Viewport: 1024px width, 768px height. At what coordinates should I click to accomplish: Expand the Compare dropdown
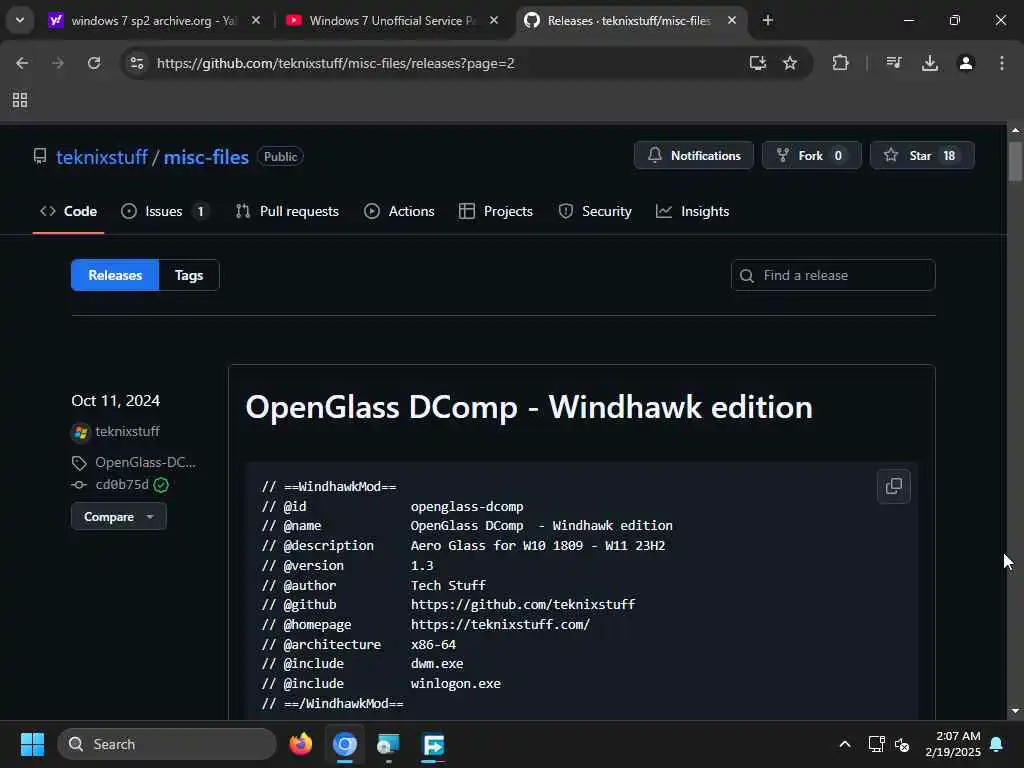click(x=119, y=517)
